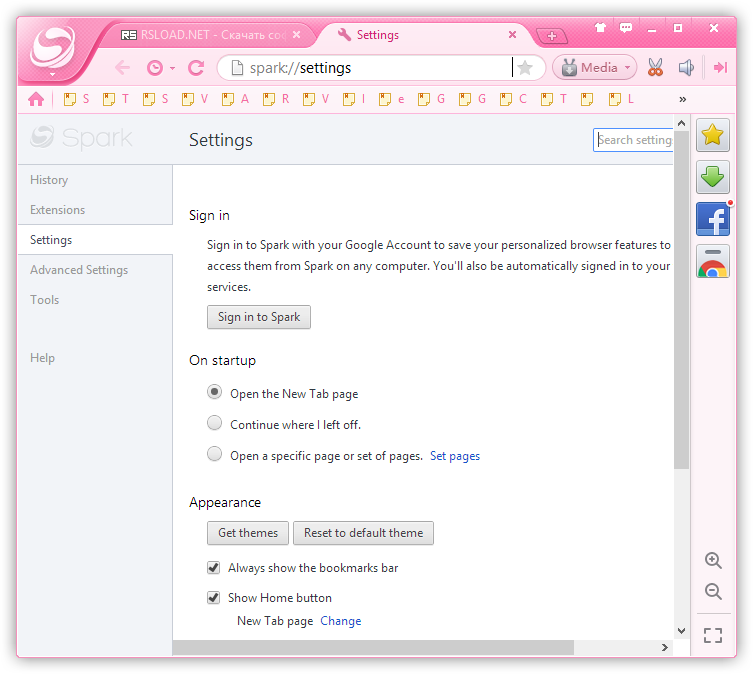This screenshot has width=753, height=674.
Task: Open the bookmark labeled A
Action: point(235,99)
